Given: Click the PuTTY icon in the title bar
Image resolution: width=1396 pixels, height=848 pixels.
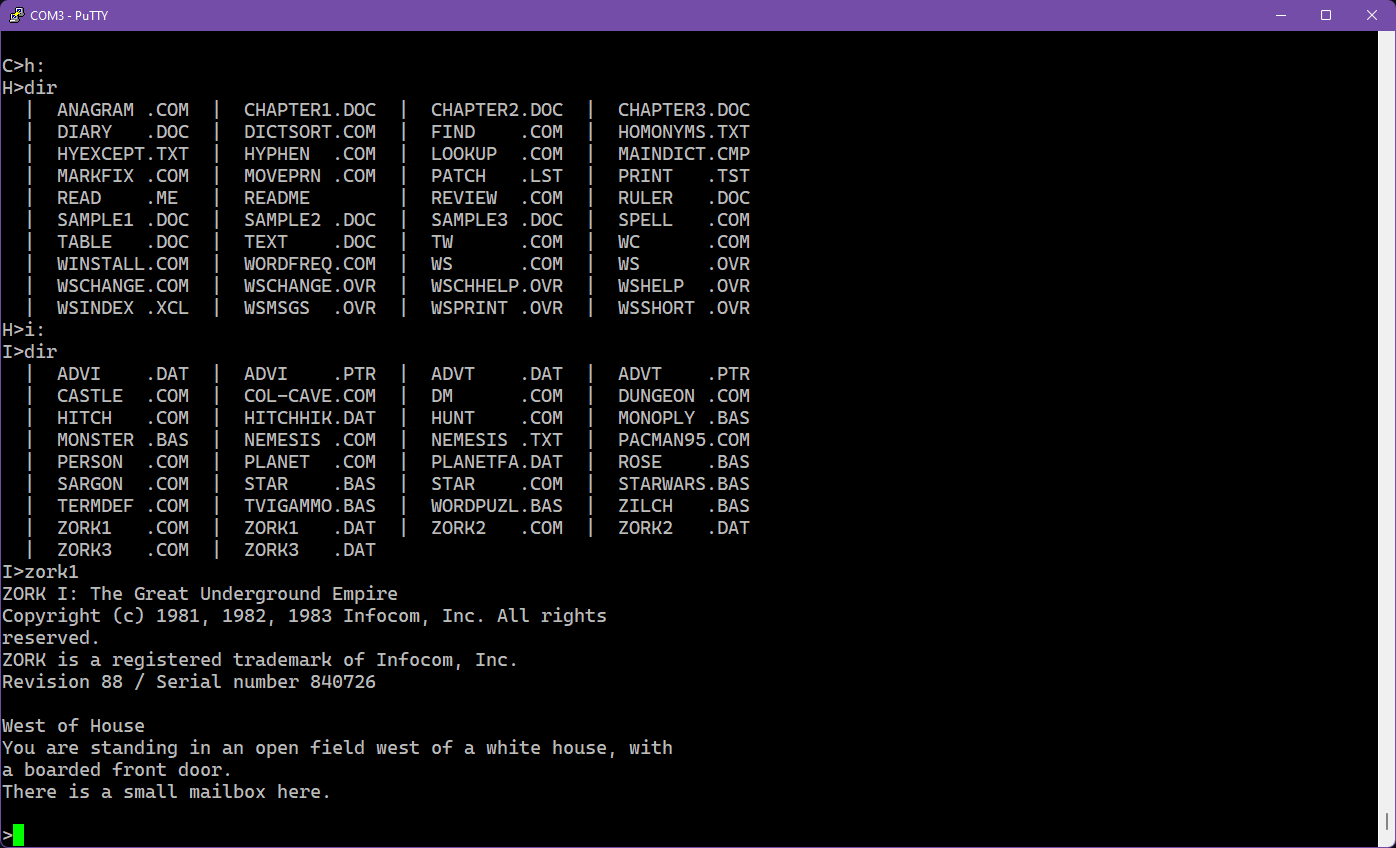Looking at the screenshot, I should 16,15.
